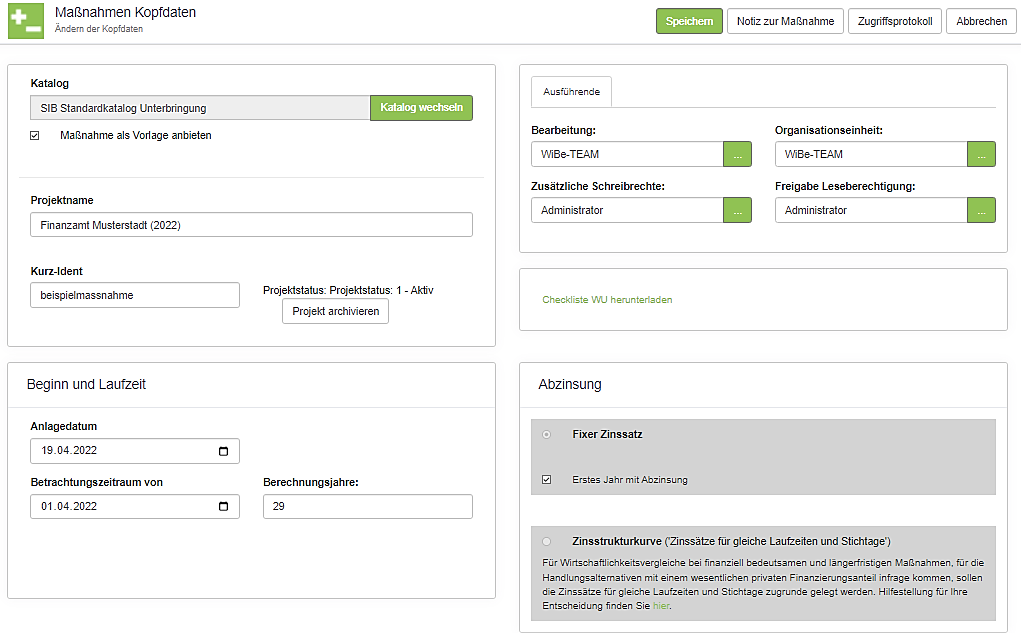Screen dimensions: 1021x633
Task: Open the Zugriffsprotokoll
Action: tap(894, 21)
